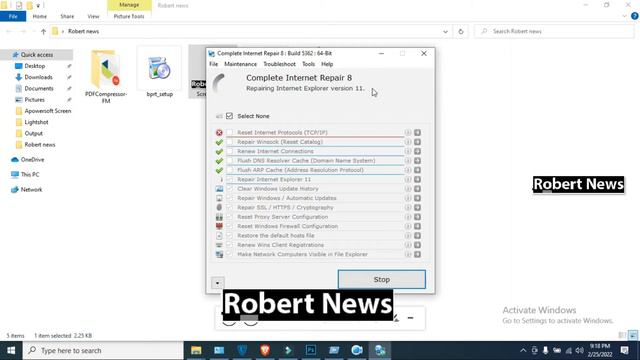Click info icon for Flush ARP Cache row
The height and width of the screenshot is (360, 640).
(x=408, y=170)
